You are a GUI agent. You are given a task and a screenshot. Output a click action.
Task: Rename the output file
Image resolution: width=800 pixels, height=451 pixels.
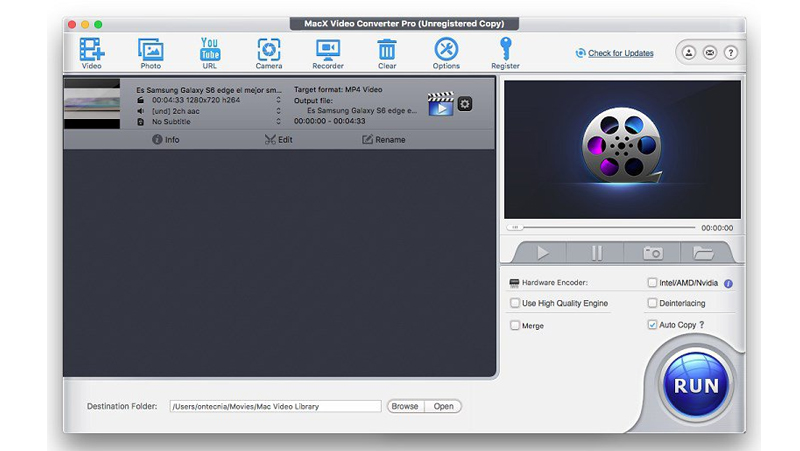384,139
